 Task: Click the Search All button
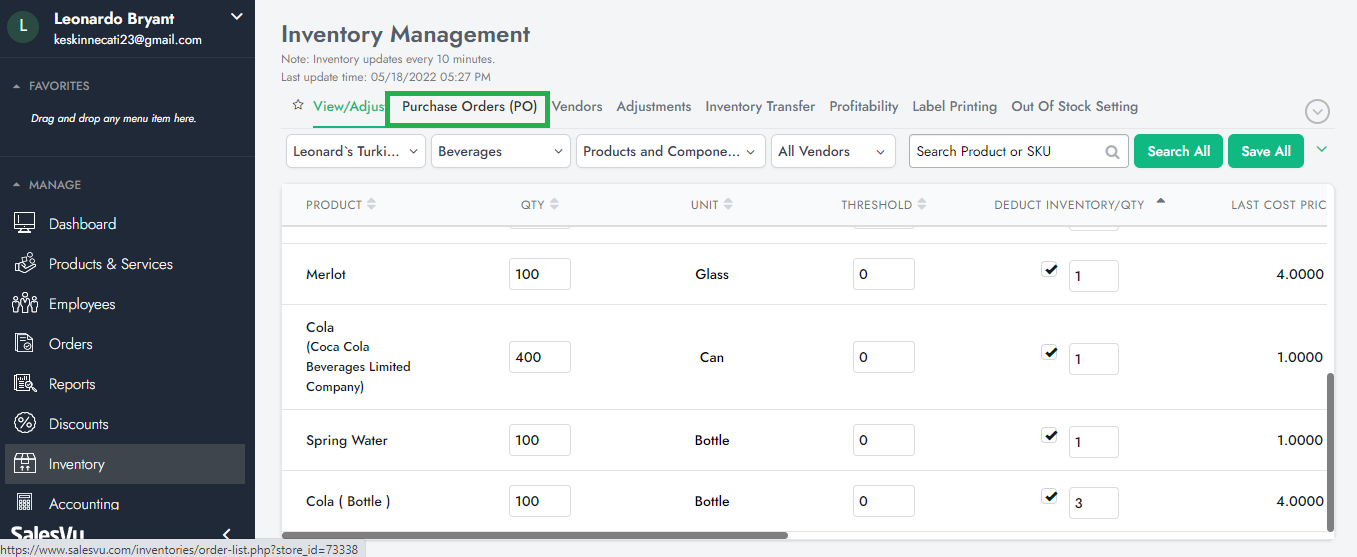(x=1178, y=151)
